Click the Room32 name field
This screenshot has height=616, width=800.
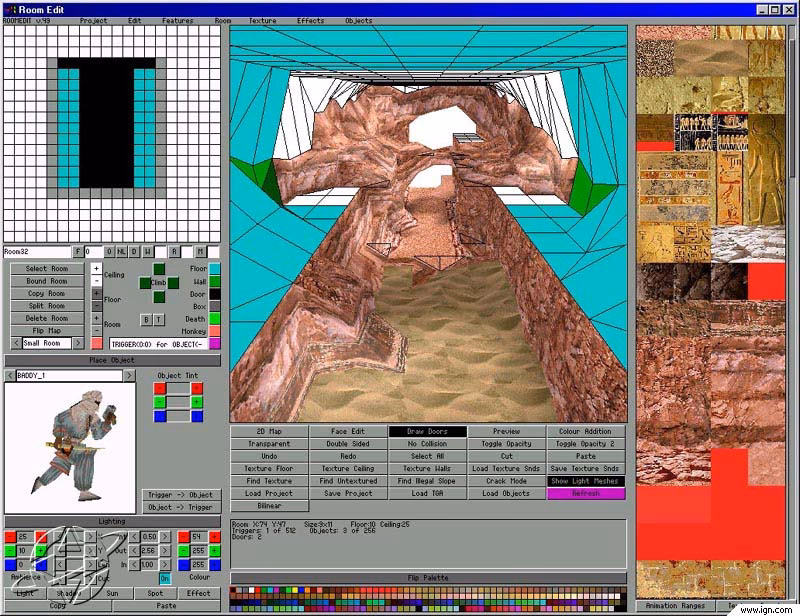37,252
